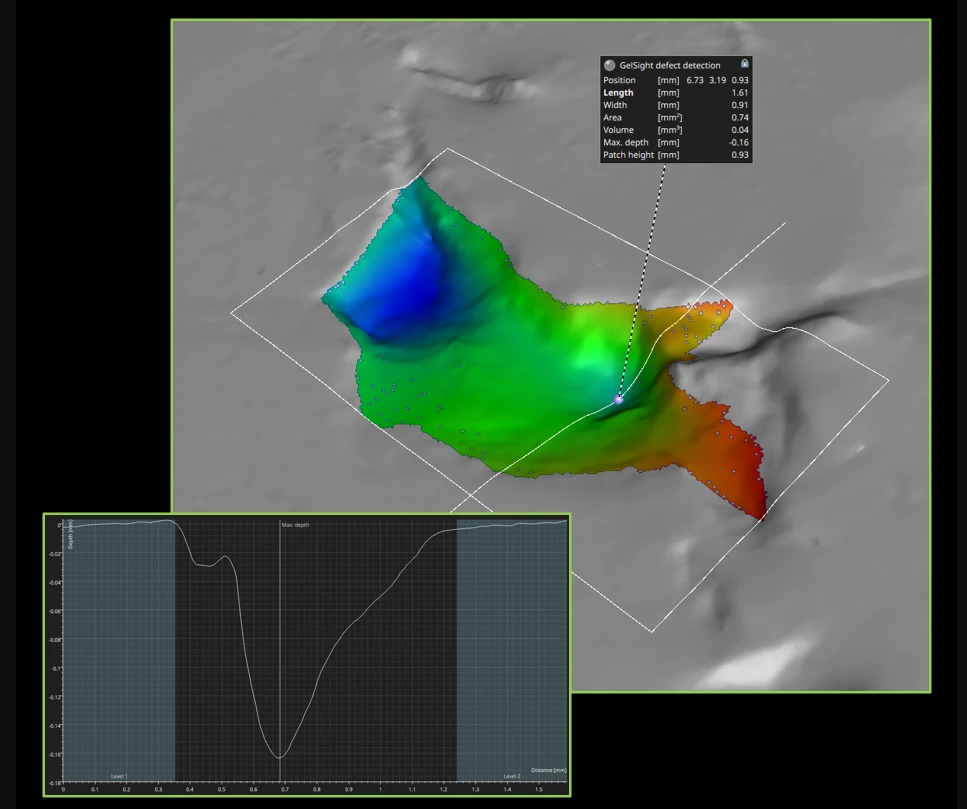Click the Length value 1.61
This screenshot has height=809, width=967.
pos(740,92)
